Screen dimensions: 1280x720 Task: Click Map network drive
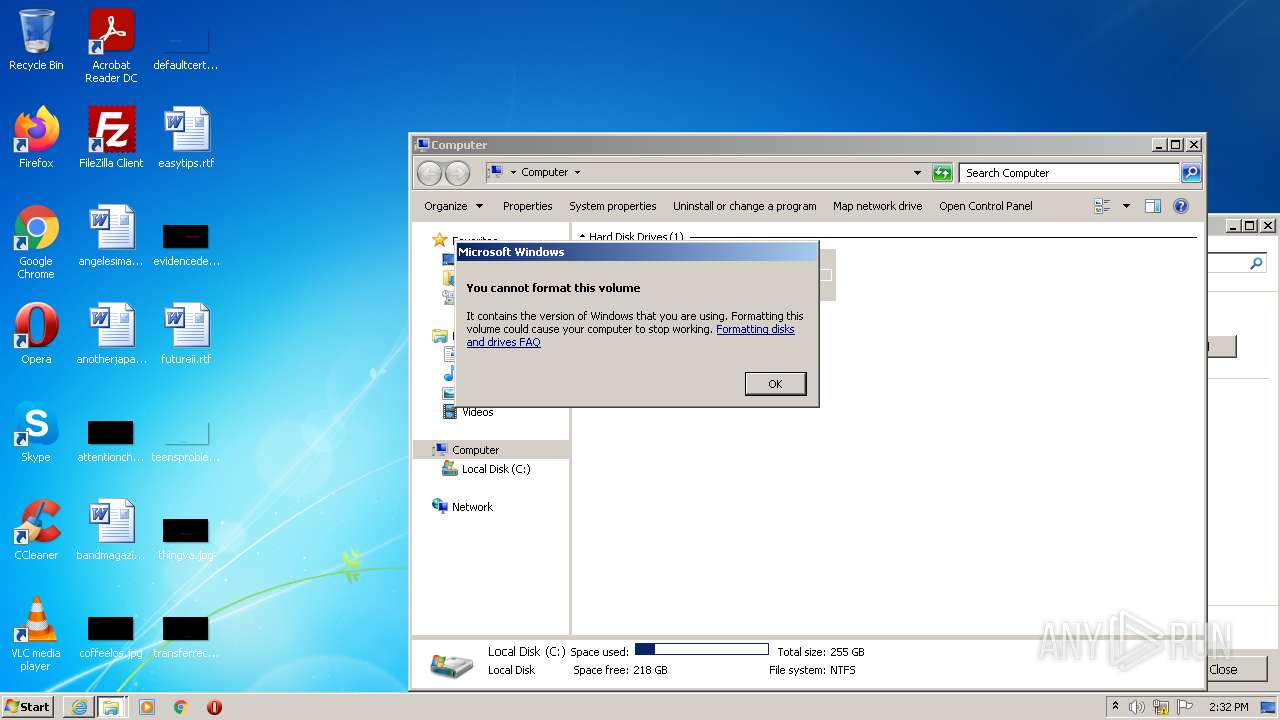click(877, 206)
